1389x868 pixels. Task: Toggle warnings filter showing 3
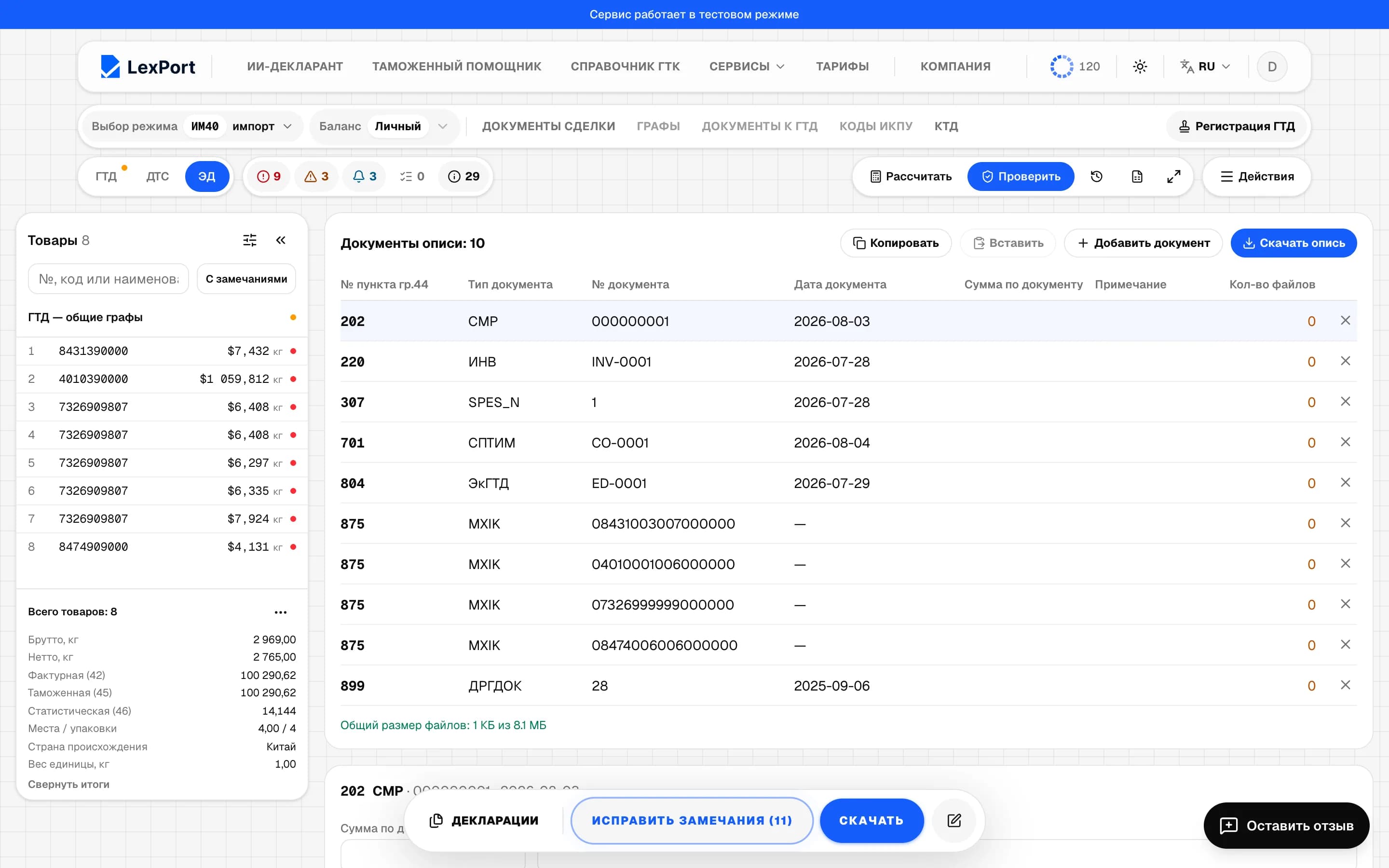click(x=316, y=176)
